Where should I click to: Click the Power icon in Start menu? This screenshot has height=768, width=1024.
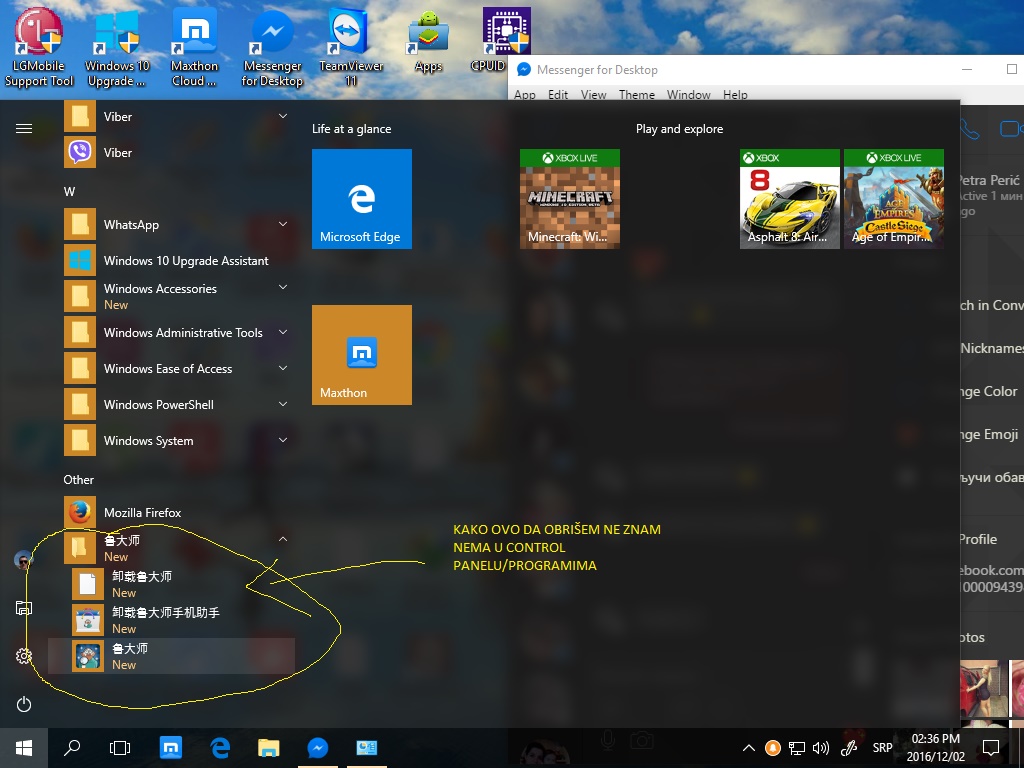[24, 704]
